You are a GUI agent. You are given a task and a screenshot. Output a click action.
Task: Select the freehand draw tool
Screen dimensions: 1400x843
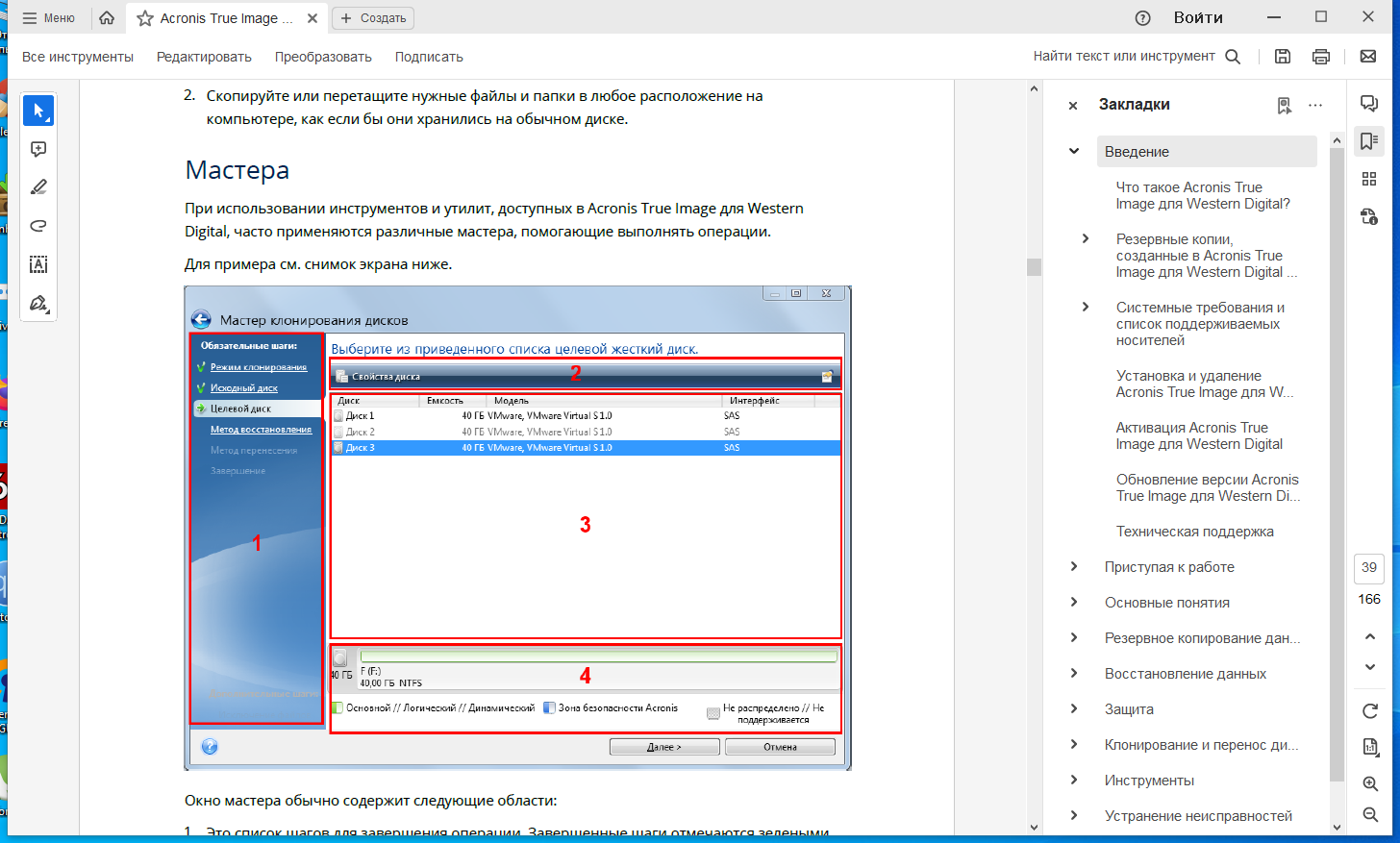coord(38,226)
